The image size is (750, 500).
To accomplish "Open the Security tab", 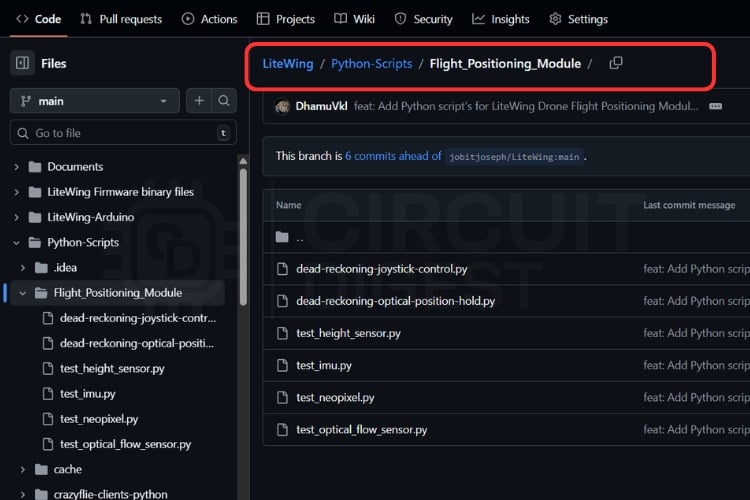I will [x=423, y=19].
